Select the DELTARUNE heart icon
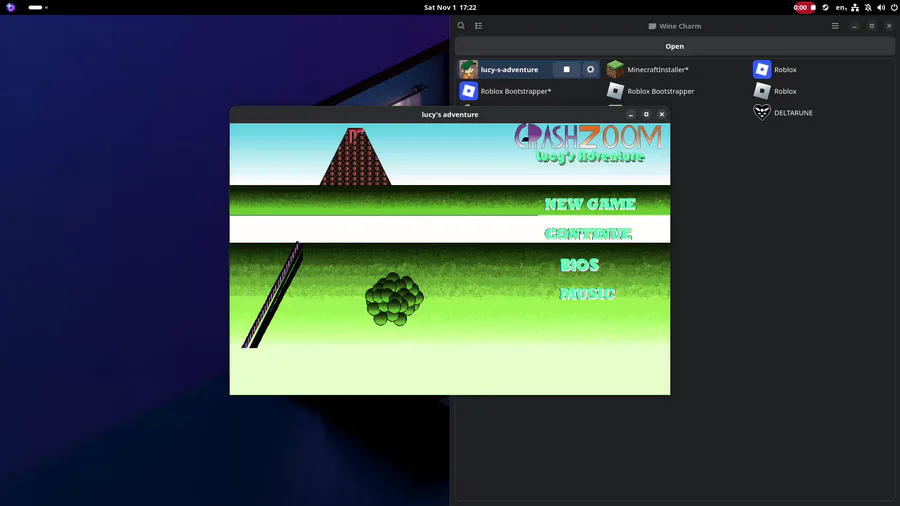900x506 pixels. (762, 112)
